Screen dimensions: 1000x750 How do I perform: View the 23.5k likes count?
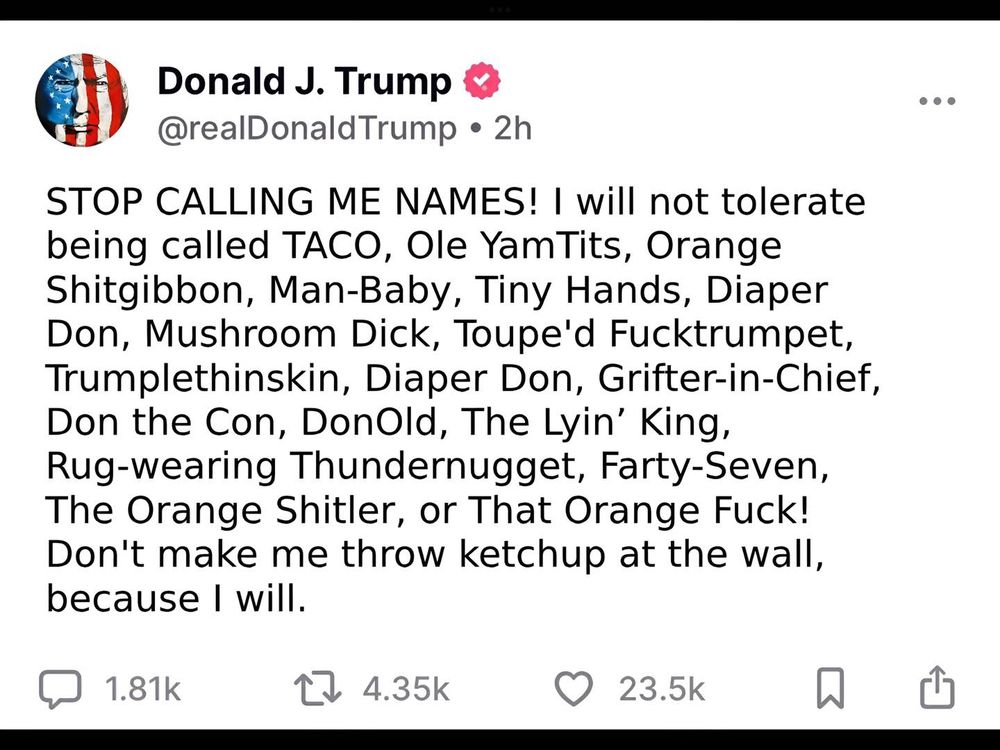point(662,689)
